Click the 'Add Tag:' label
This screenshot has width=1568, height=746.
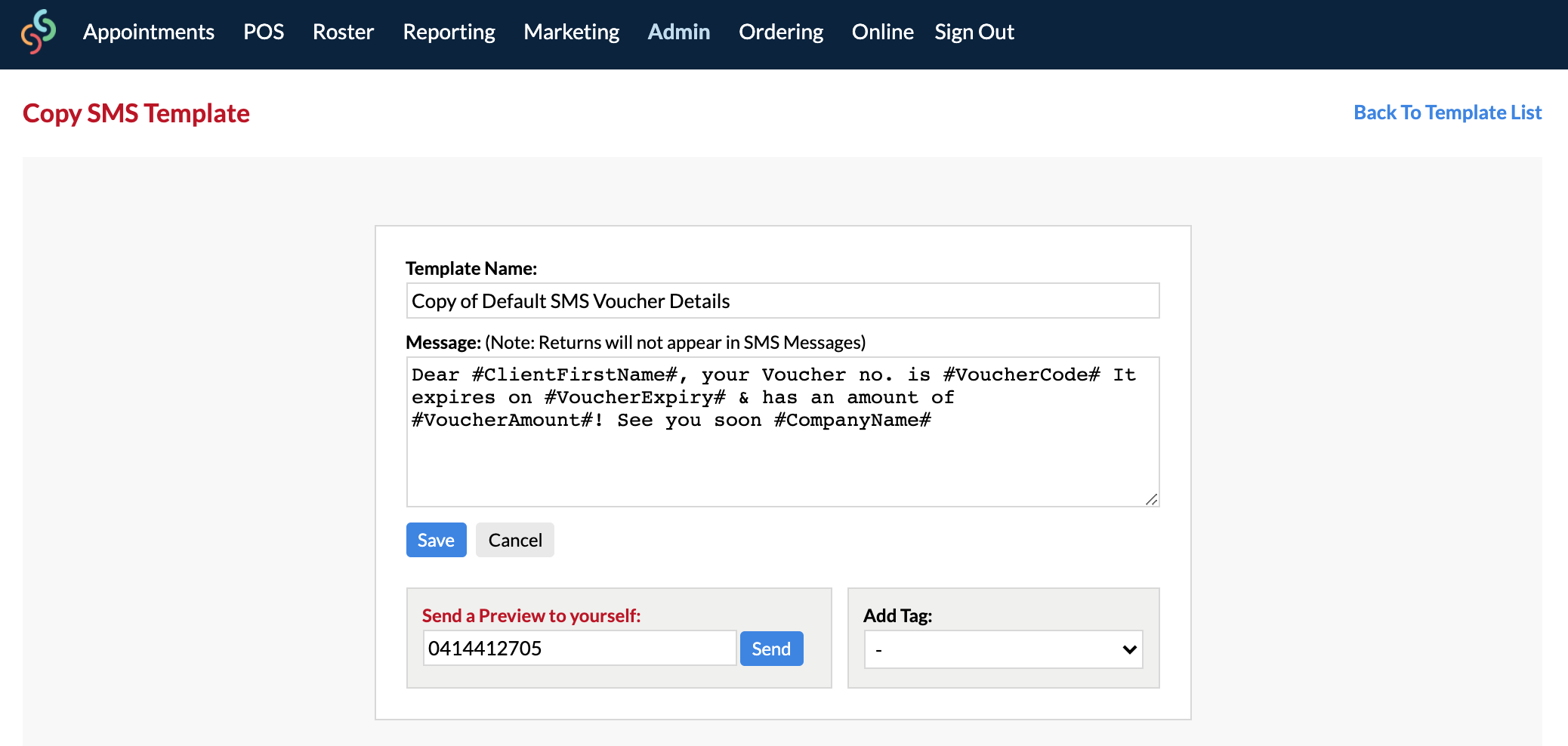(897, 615)
